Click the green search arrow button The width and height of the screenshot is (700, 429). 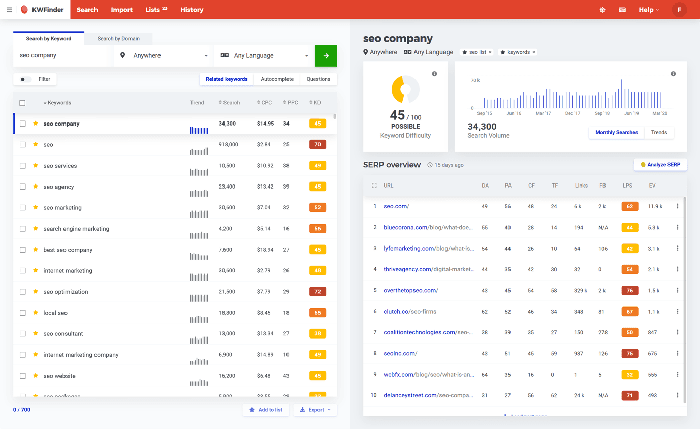tap(325, 56)
